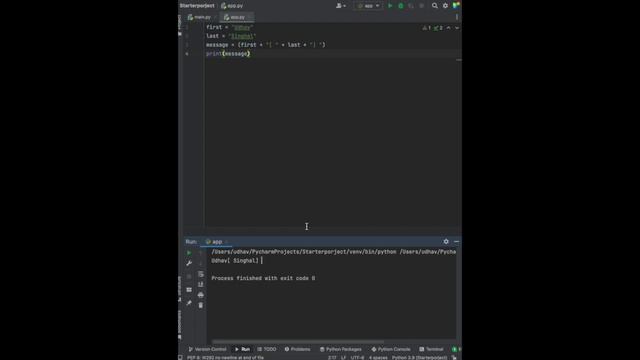The height and width of the screenshot is (360, 640).
Task: Open the Python Console tool window
Action: [391, 349]
